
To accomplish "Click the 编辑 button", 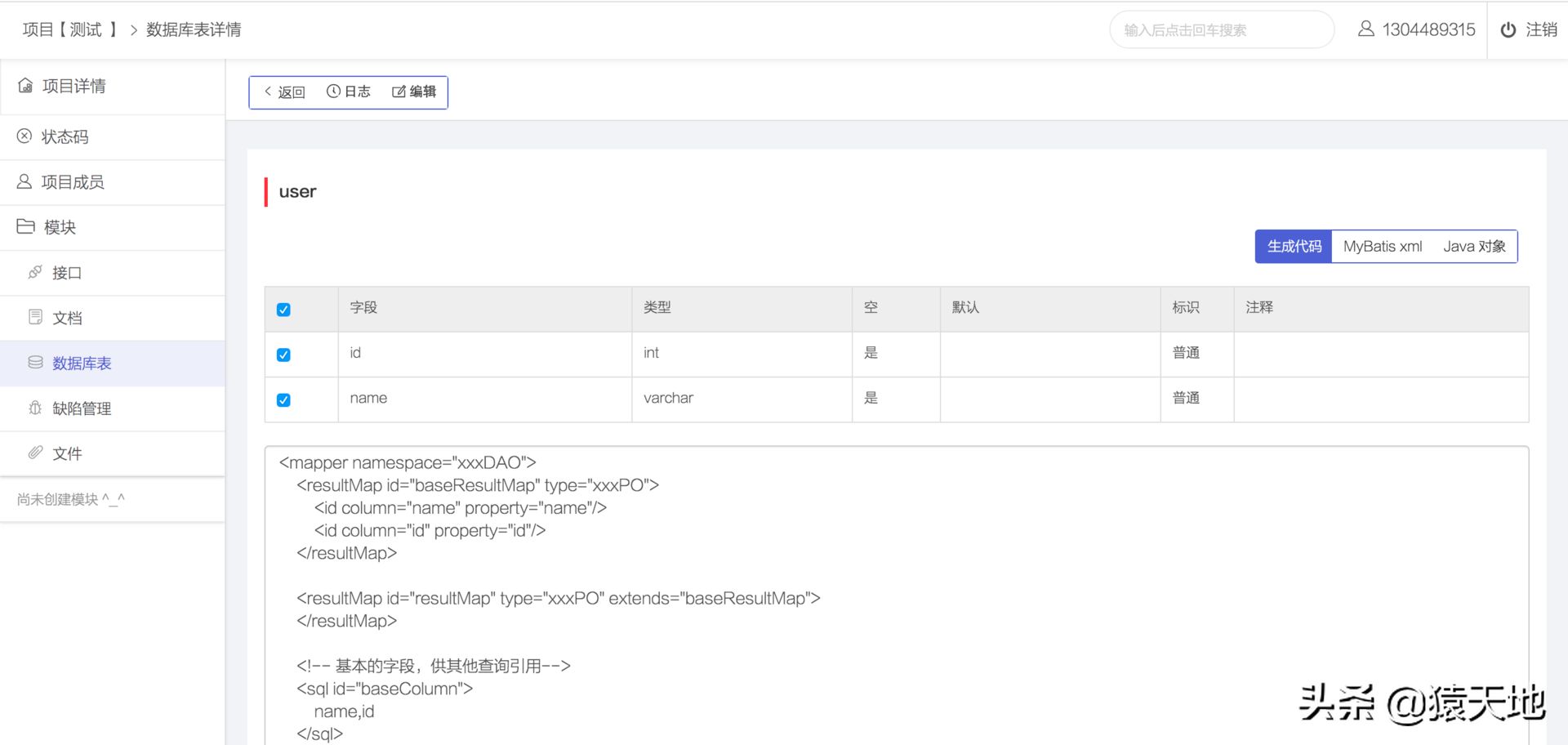I will pos(415,91).
